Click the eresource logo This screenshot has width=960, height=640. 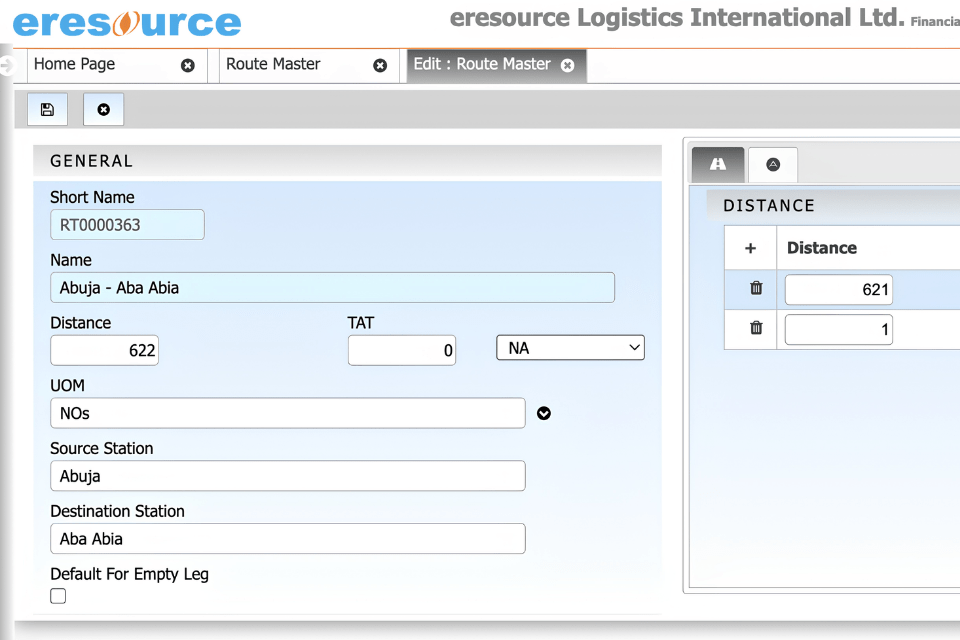pyautogui.click(x=127, y=23)
